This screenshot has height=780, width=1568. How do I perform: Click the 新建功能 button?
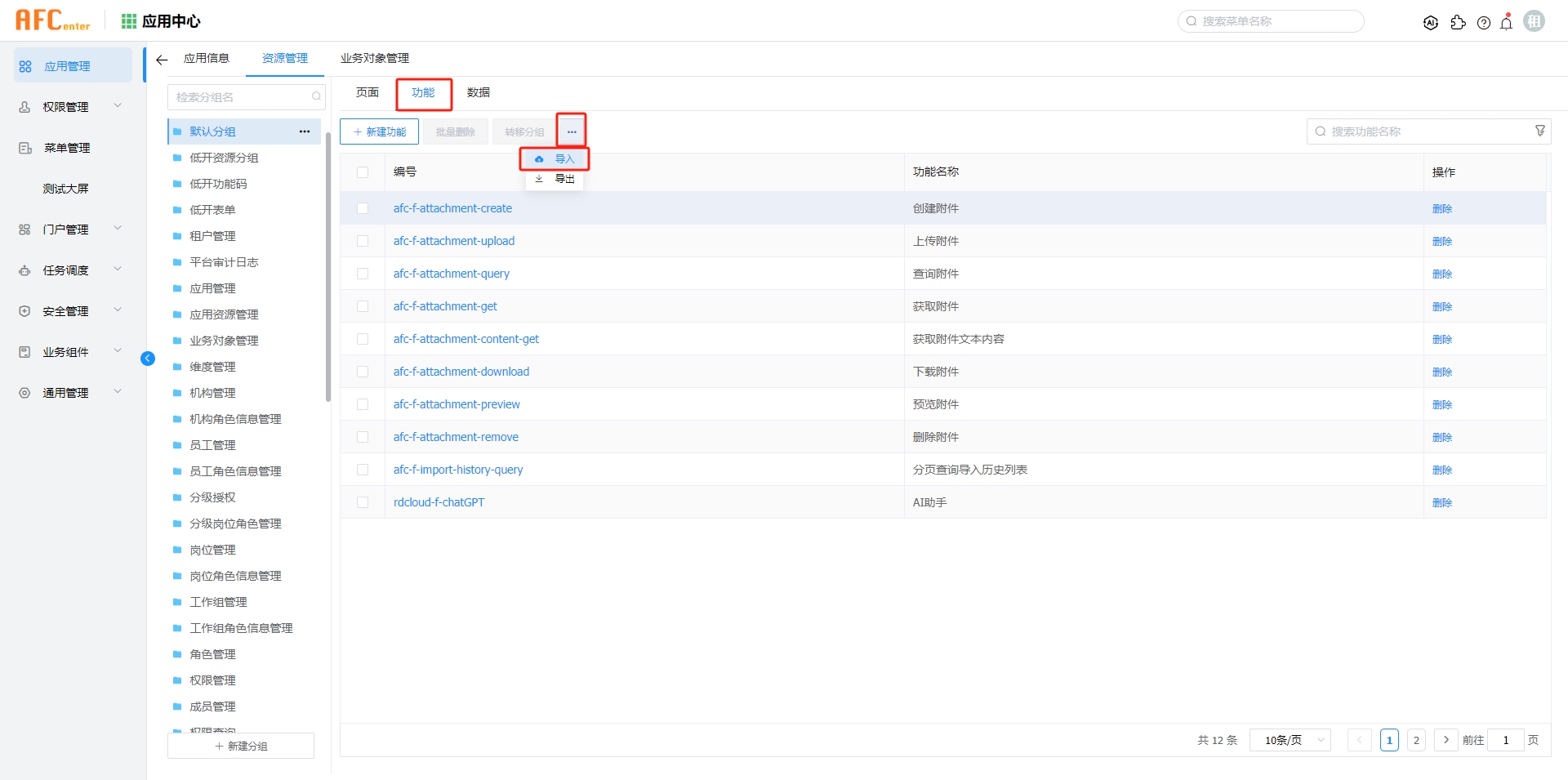[380, 131]
